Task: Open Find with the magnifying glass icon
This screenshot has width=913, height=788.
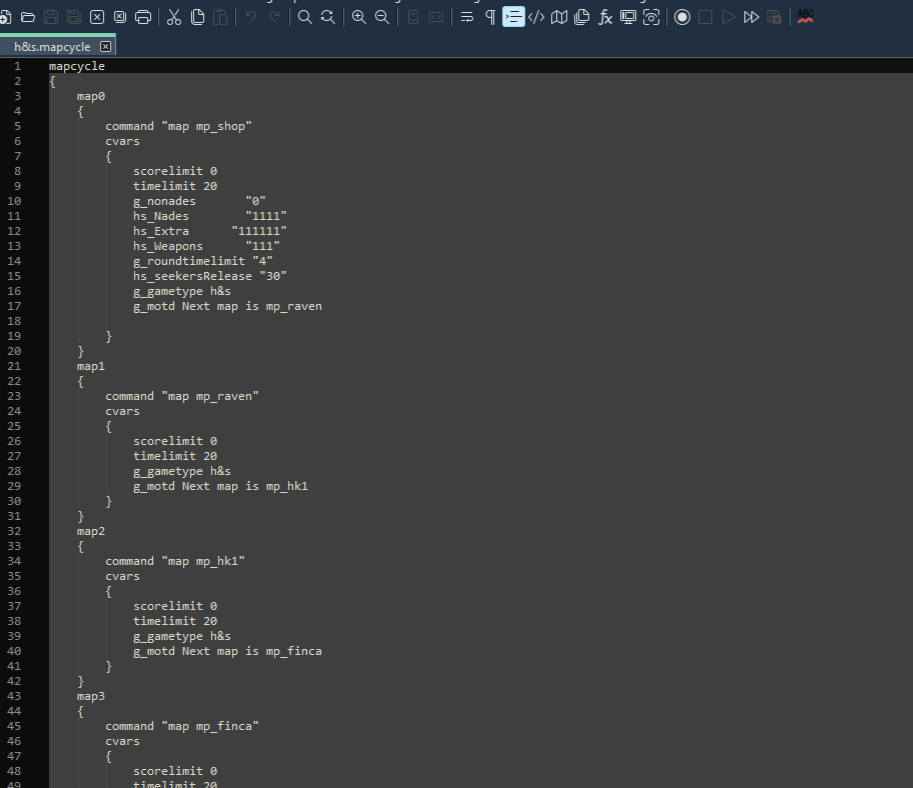Action: [x=305, y=17]
